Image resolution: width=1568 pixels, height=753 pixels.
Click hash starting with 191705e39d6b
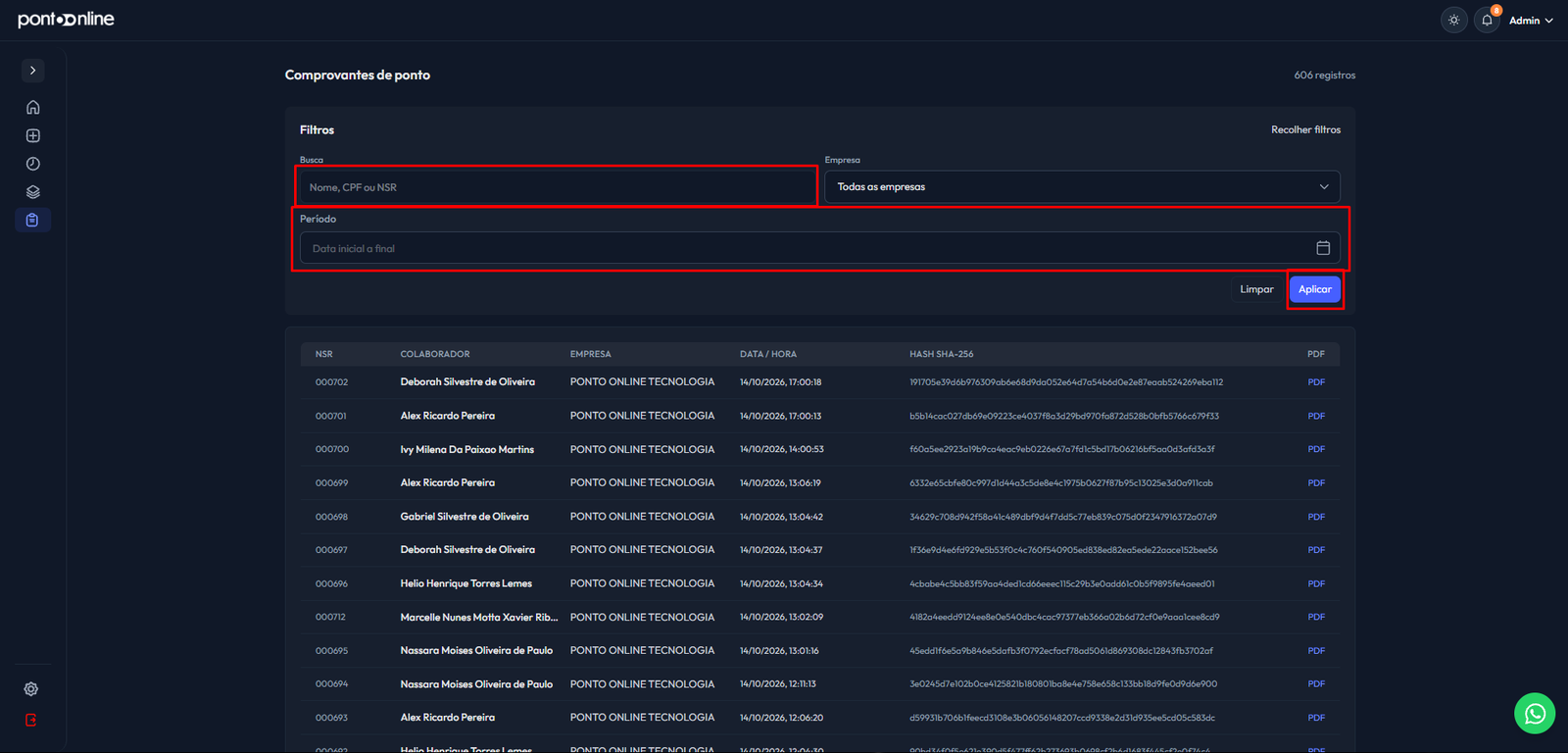tap(1066, 382)
